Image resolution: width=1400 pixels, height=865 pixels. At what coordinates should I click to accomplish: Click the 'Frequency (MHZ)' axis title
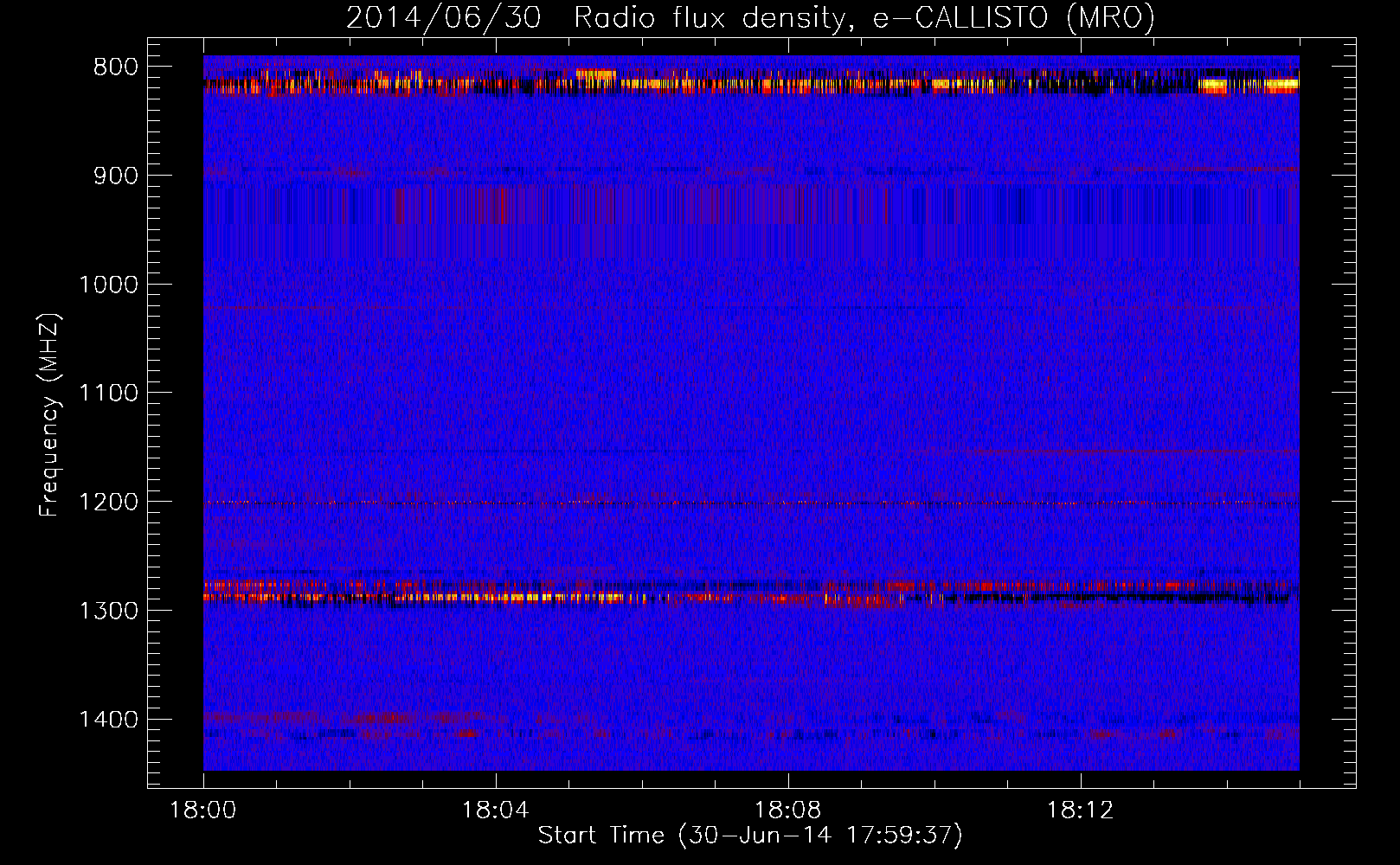(49, 415)
